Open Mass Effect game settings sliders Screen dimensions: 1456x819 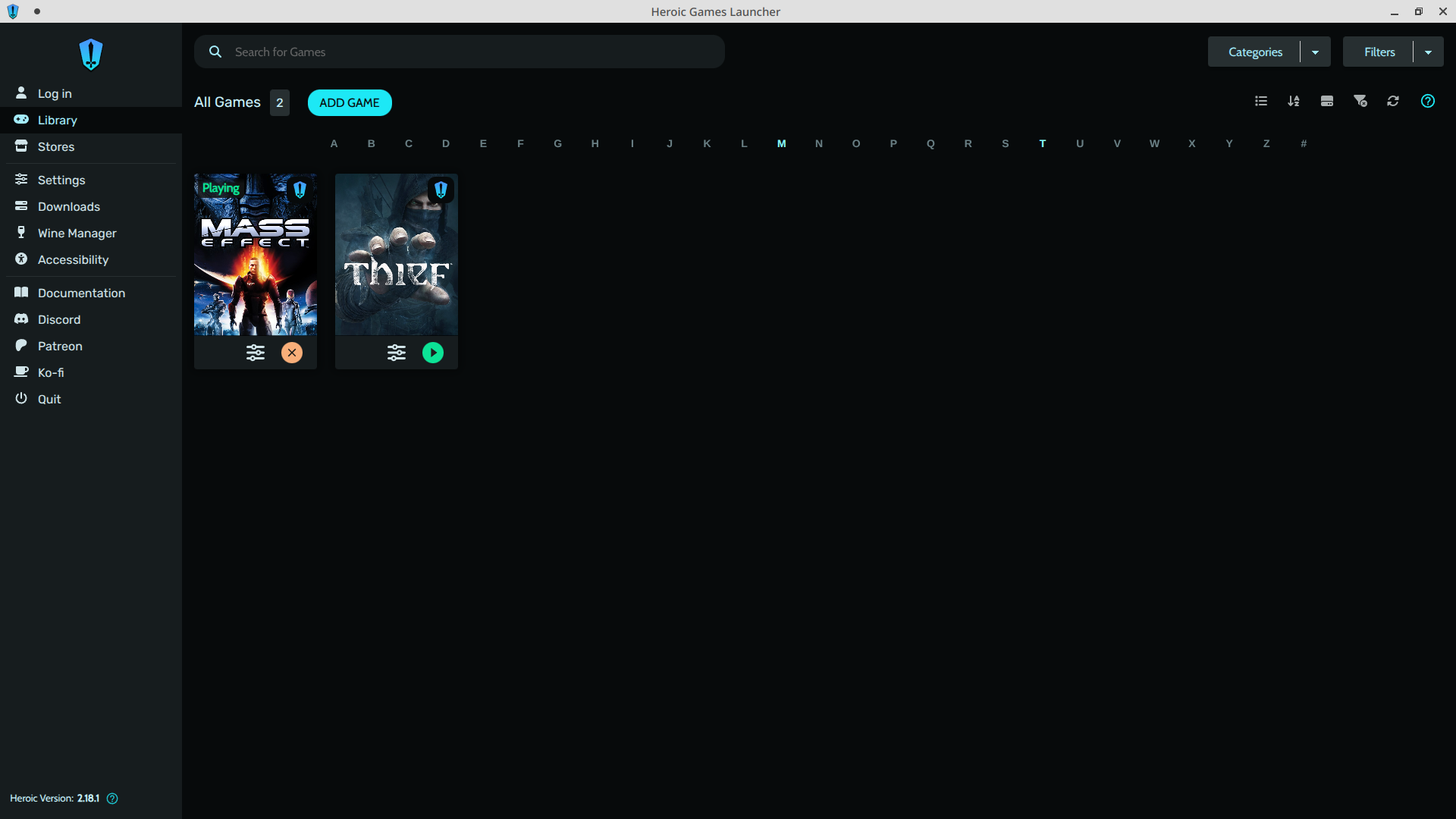click(256, 353)
